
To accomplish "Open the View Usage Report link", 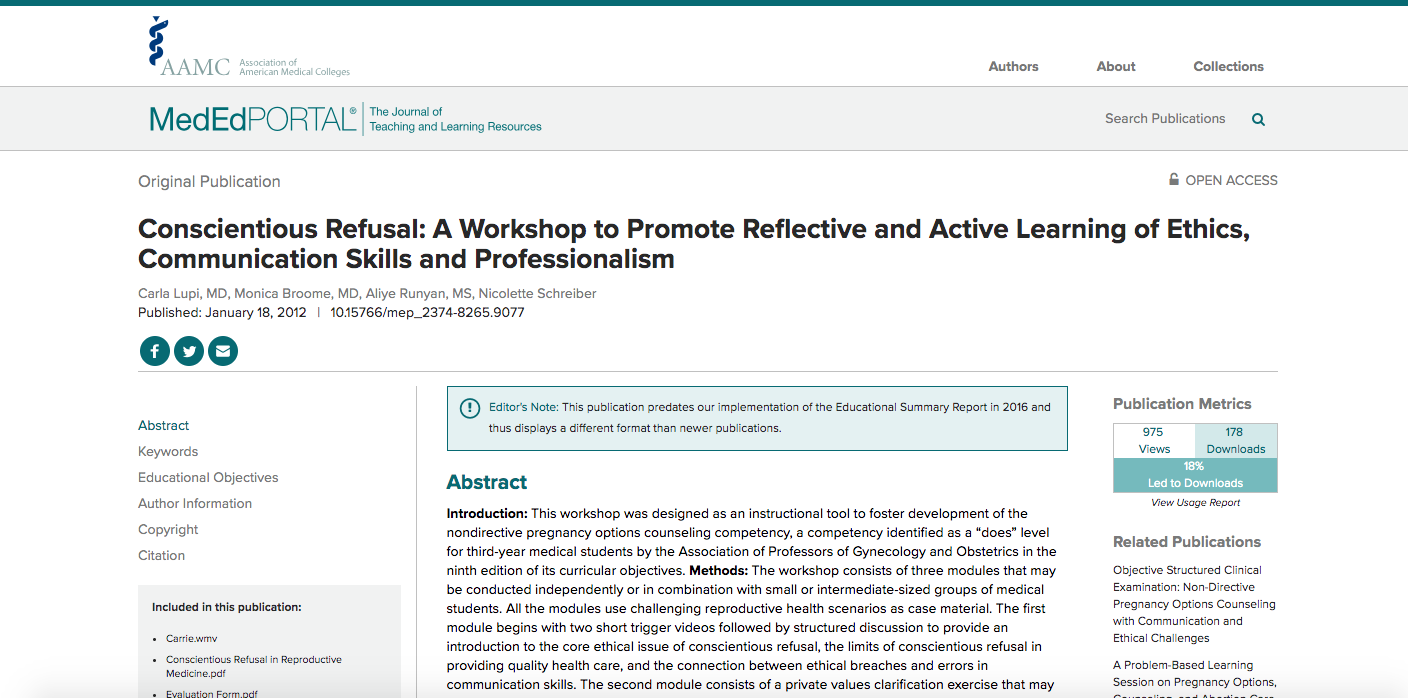I will (x=1195, y=503).
